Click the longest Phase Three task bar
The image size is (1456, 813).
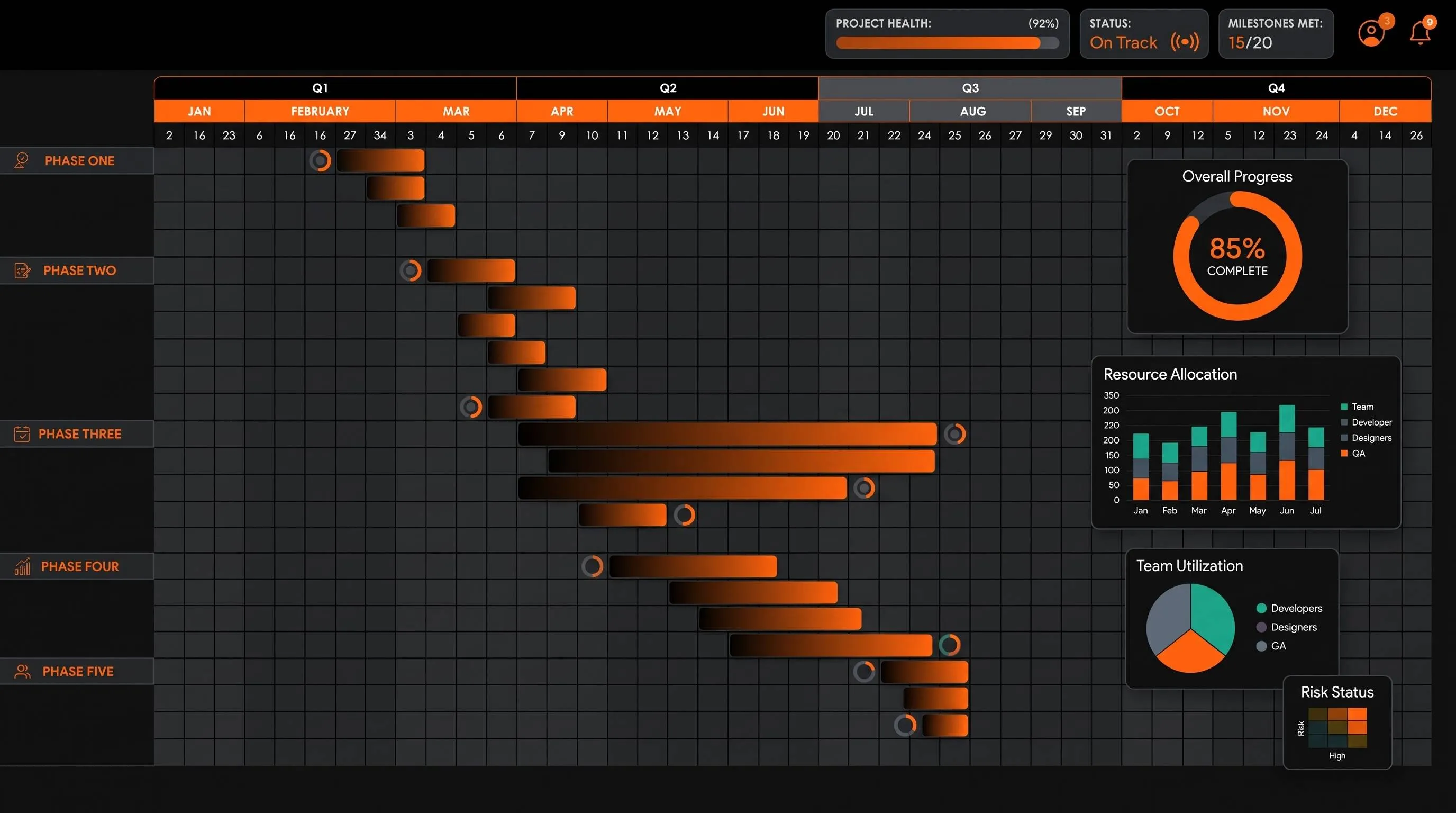727,434
